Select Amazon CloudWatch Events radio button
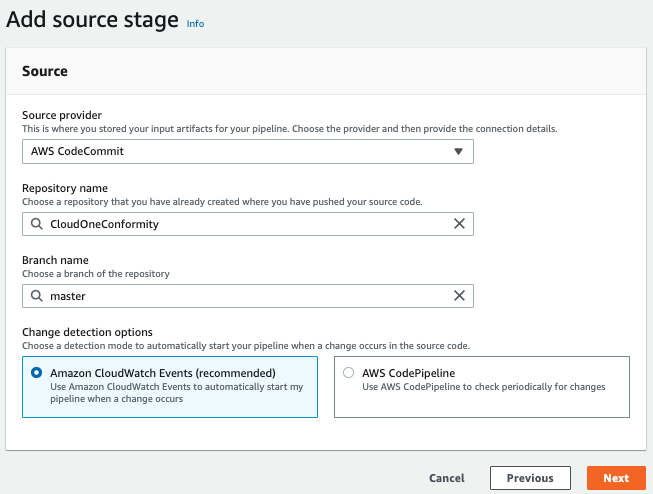 (37, 372)
